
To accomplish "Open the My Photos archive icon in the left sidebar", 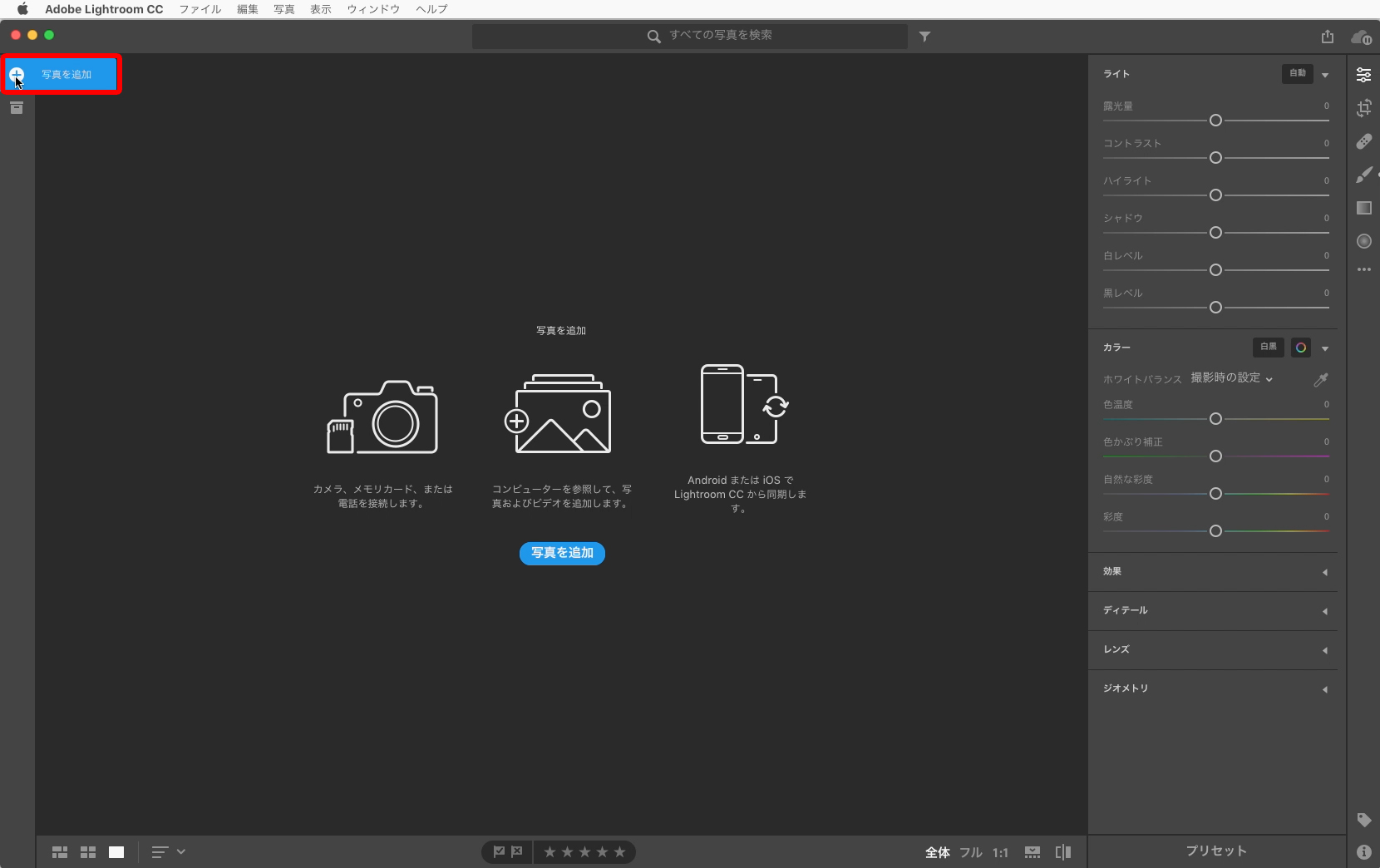I will pyautogui.click(x=17, y=108).
